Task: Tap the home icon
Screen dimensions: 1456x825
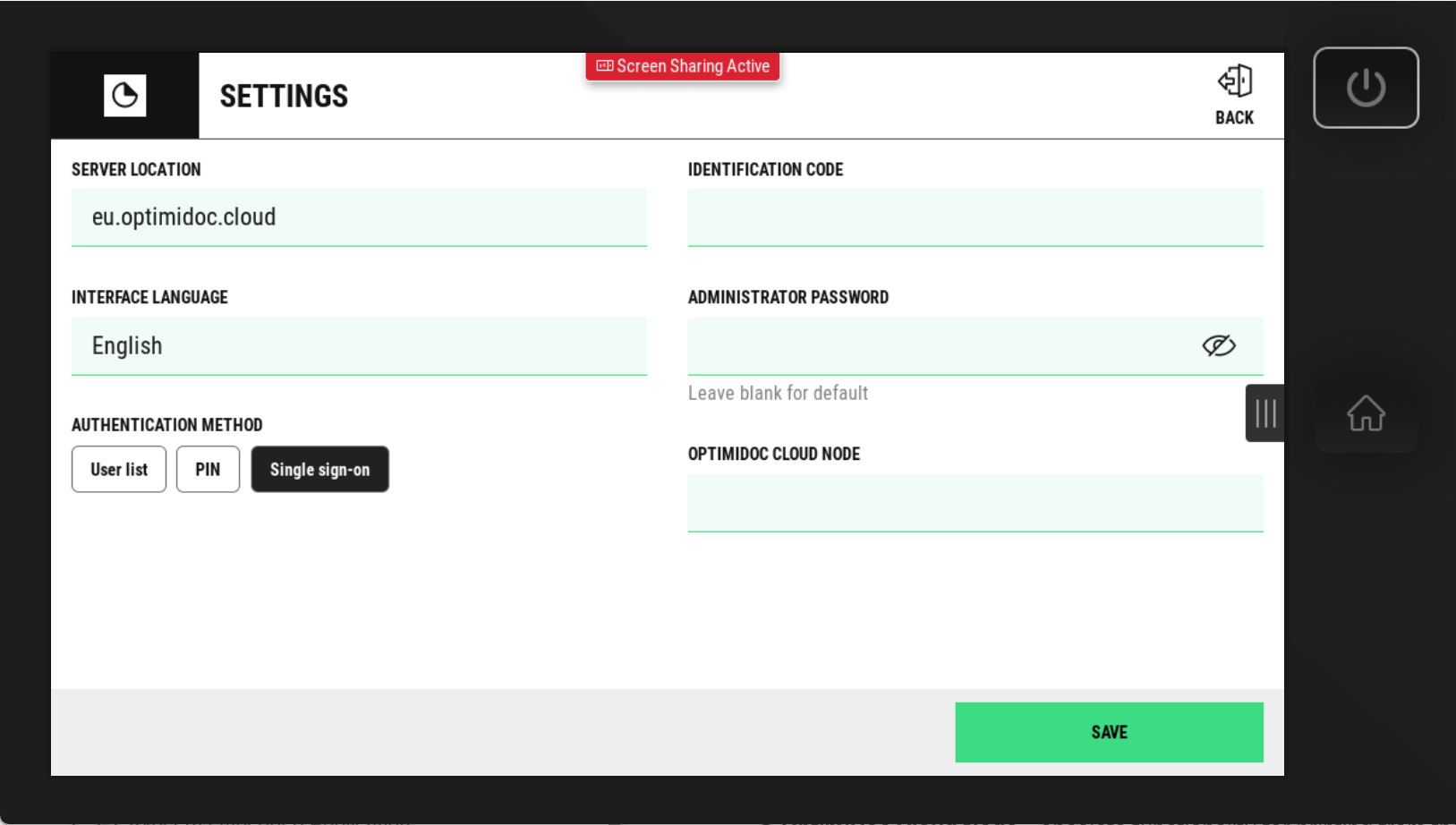Action: pyautogui.click(x=1366, y=413)
